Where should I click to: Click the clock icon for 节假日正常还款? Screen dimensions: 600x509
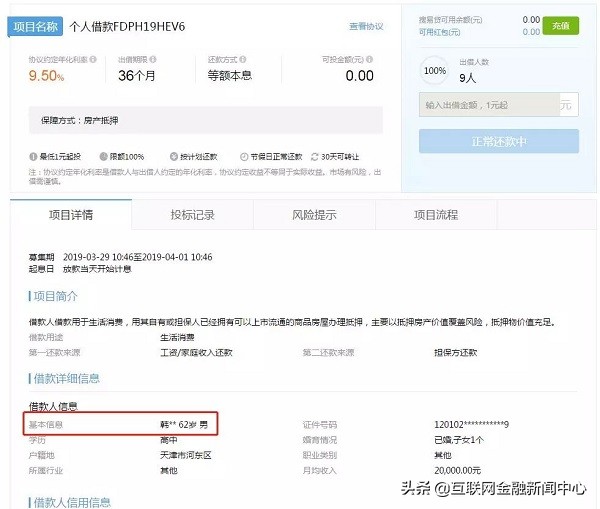point(244,157)
